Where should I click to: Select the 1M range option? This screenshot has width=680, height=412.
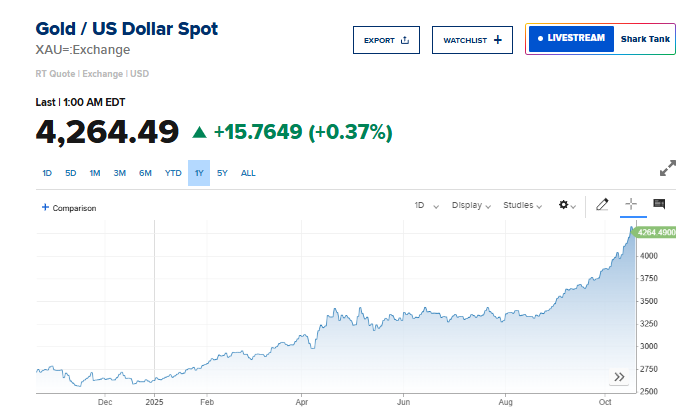pos(95,173)
